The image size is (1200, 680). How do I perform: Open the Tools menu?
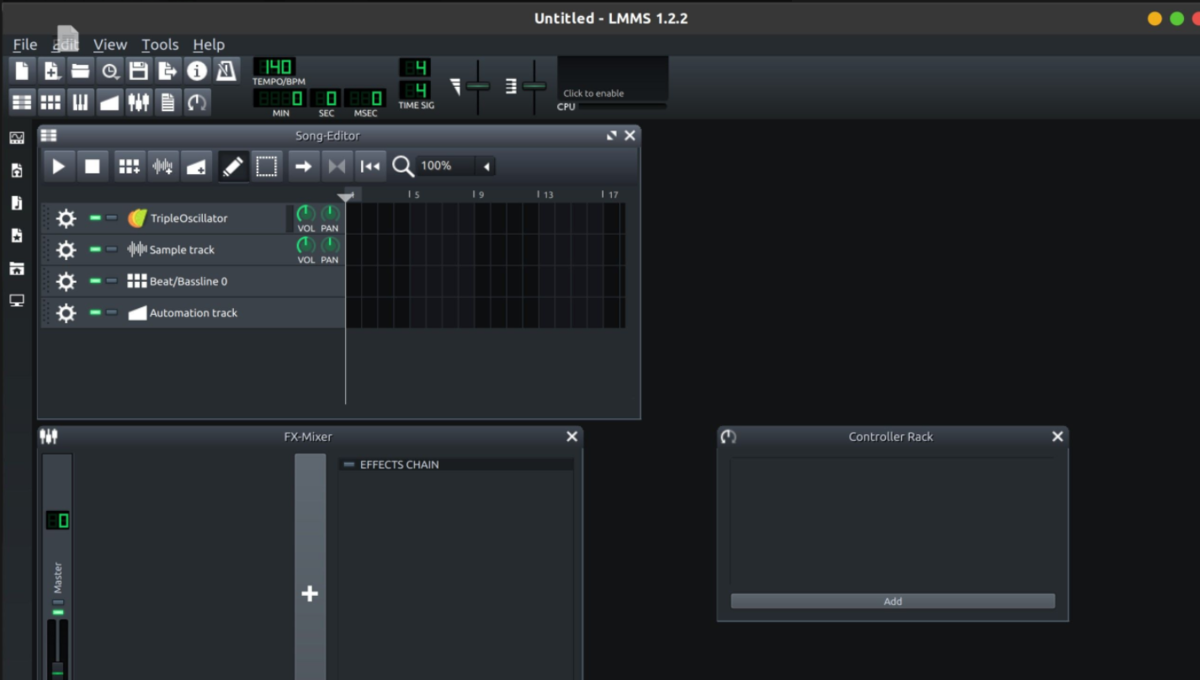(160, 44)
